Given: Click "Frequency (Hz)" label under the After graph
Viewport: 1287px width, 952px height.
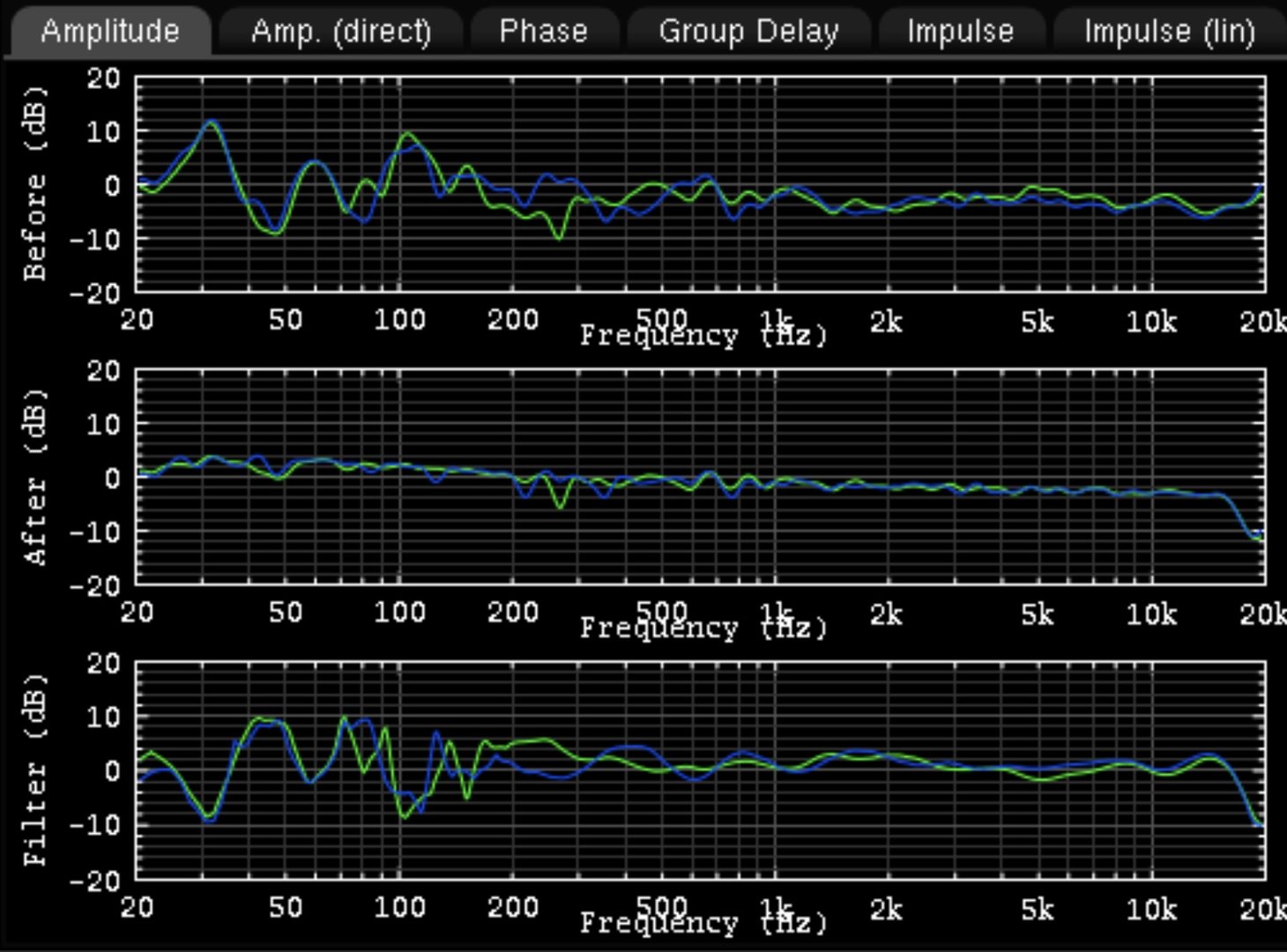Looking at the screenshot, I should pos(703,628).
